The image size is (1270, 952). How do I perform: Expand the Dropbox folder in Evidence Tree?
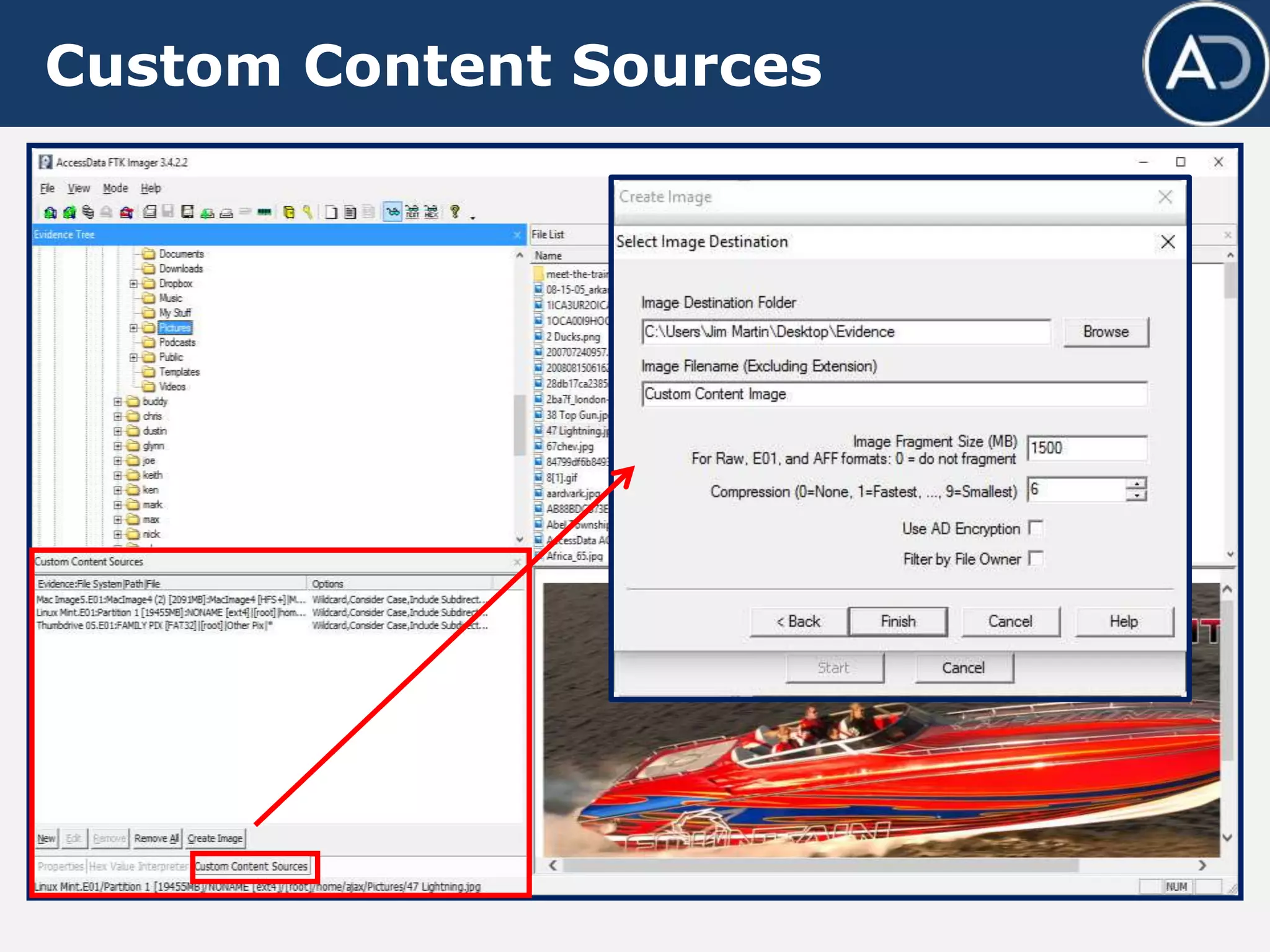tap(133, 283)
